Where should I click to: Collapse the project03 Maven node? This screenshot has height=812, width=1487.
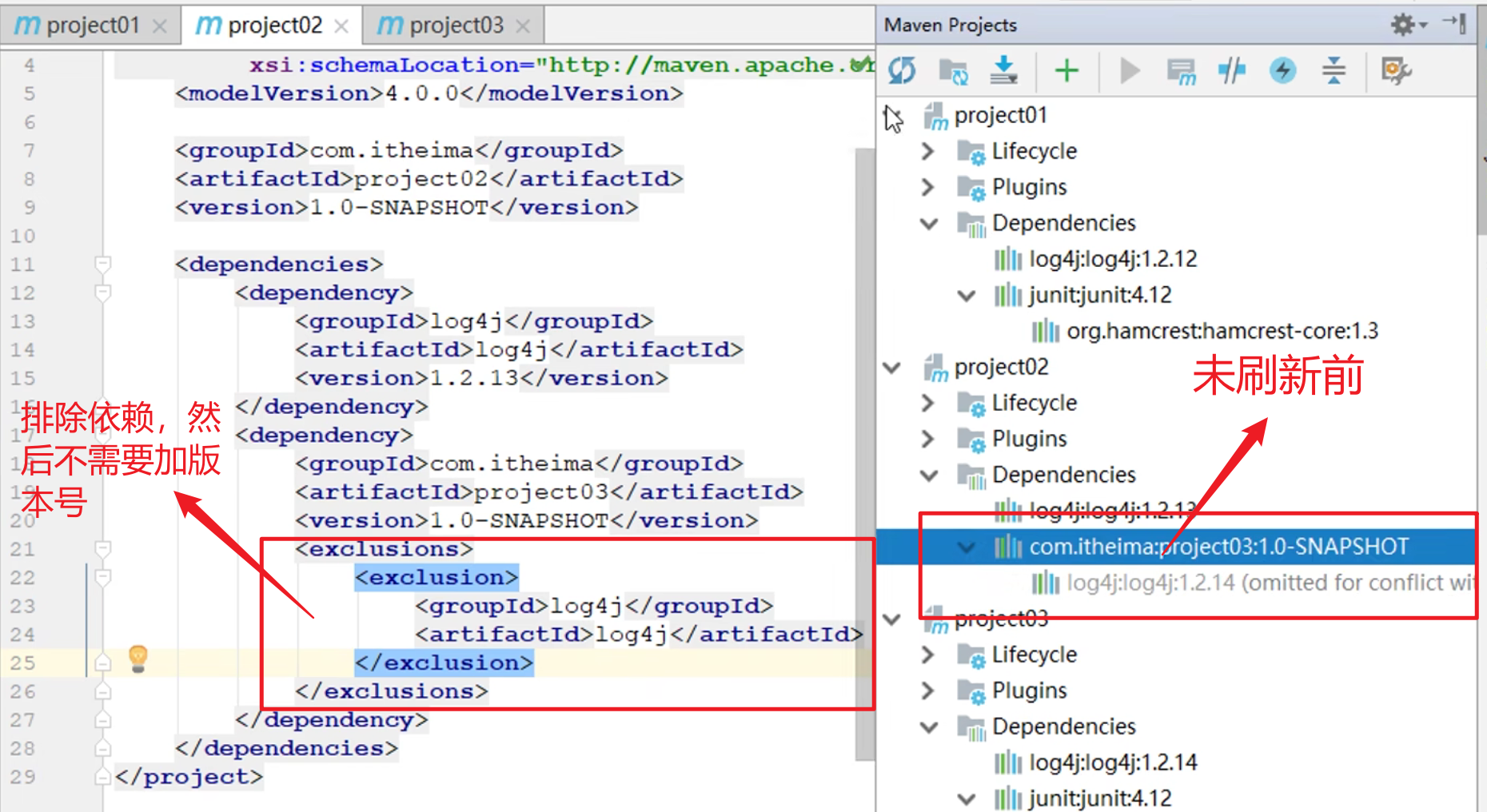(892, 619)
